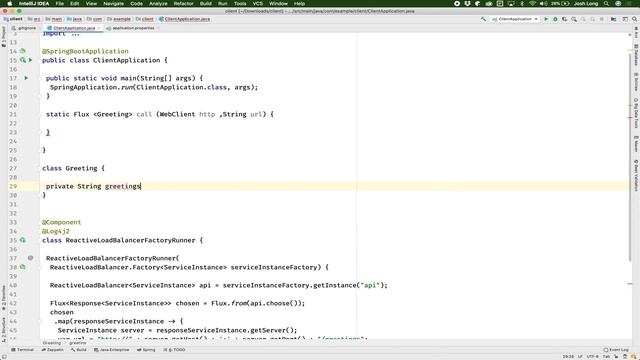Open Search Everywhere magnifier in toolbar
640x360 pixels.
click(634, 19)
